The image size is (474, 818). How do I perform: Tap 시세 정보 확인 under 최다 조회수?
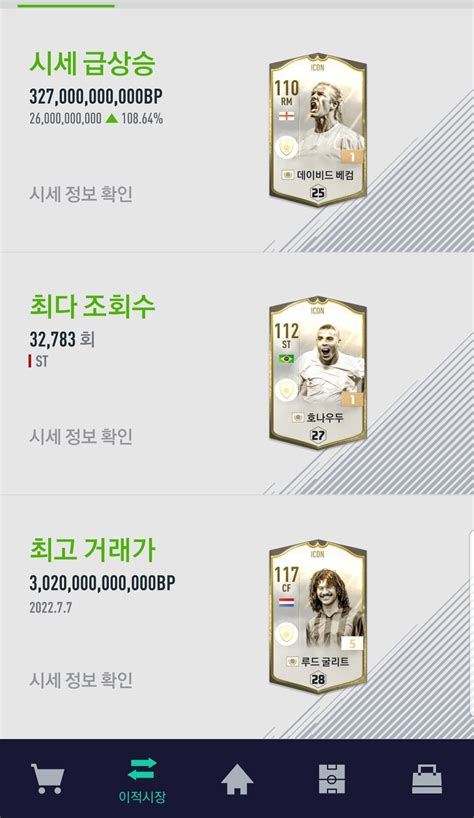(x=81, y=437)
